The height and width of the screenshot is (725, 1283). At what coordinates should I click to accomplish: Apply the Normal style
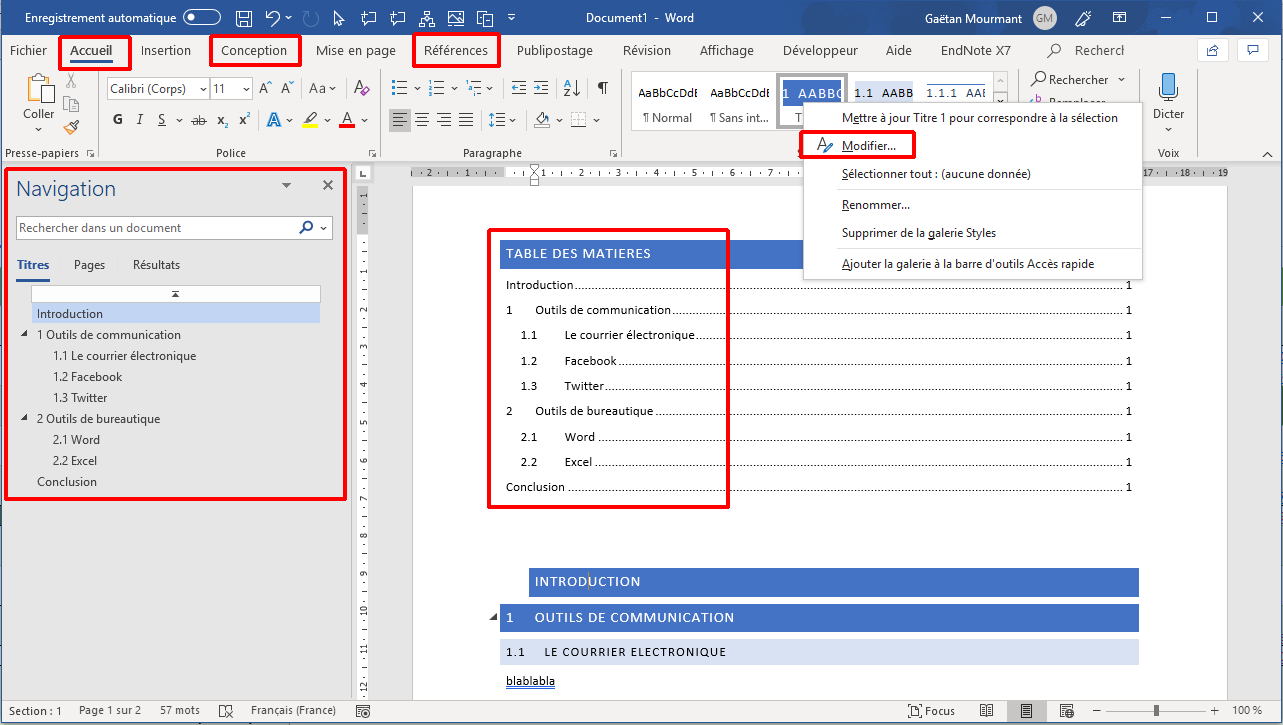click(x=667, y=103)
